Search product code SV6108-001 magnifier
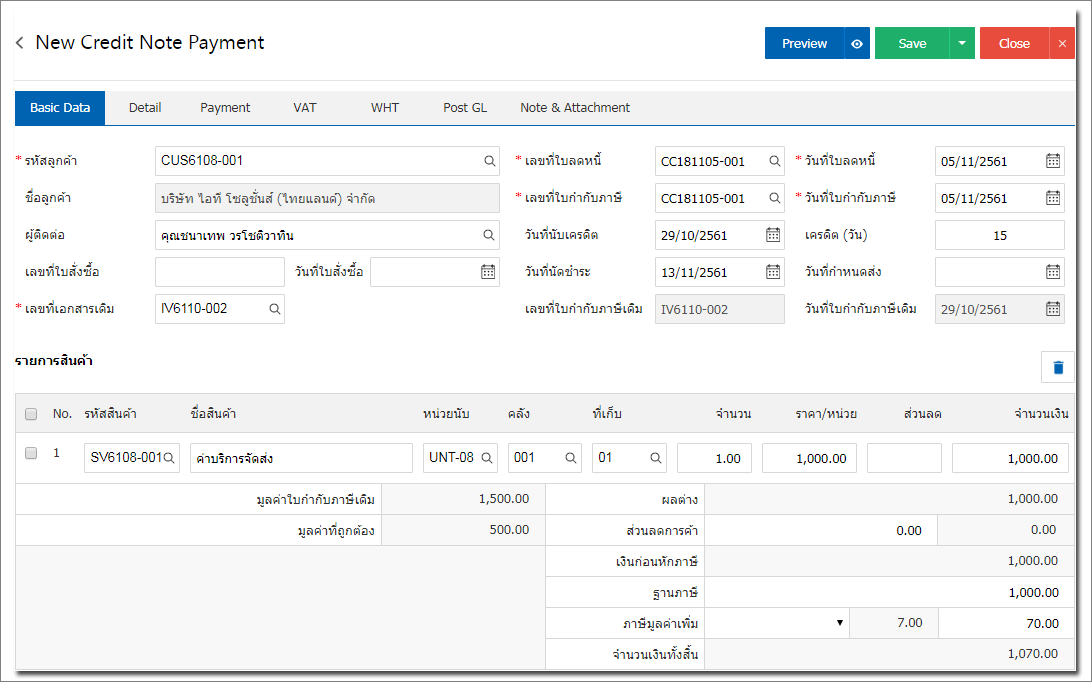This screenshot has height=682, width=1092. point(169,458)
